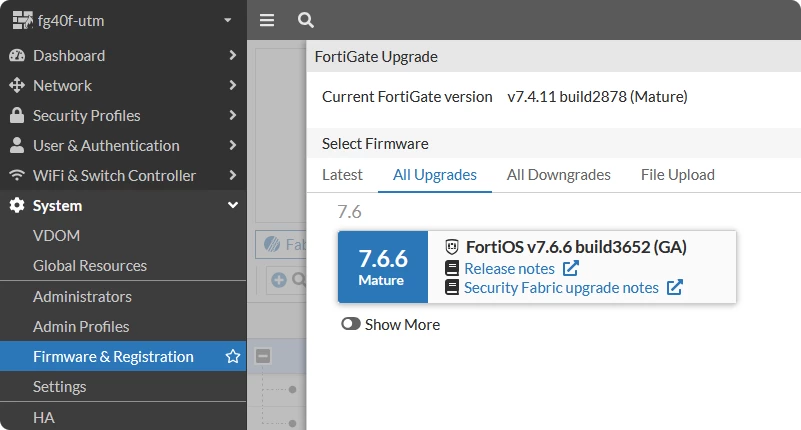Click the FortiGate firewall device icon
This screenshot has width=801, height=430.
(x=22, y=20)
